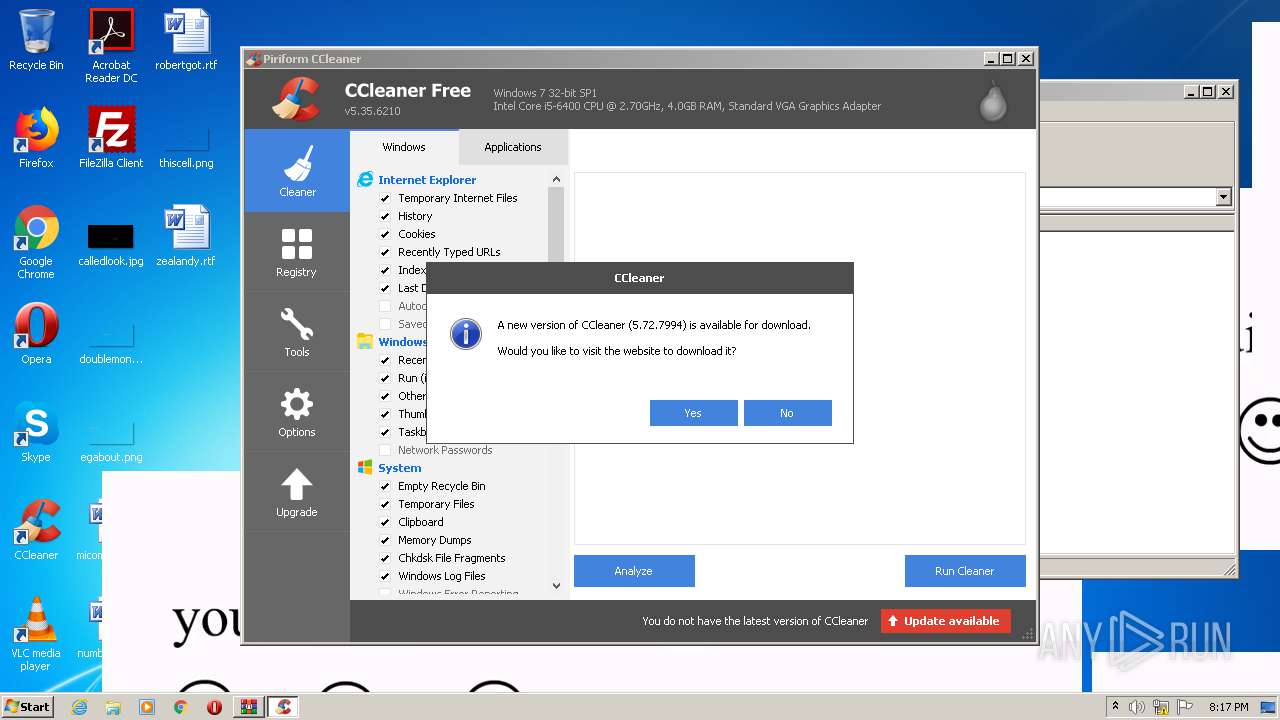Launch Skype desktop shortcut
The width and height of the screenshot is (1280, 720).
pyautogui.click(x=36, y=432)
